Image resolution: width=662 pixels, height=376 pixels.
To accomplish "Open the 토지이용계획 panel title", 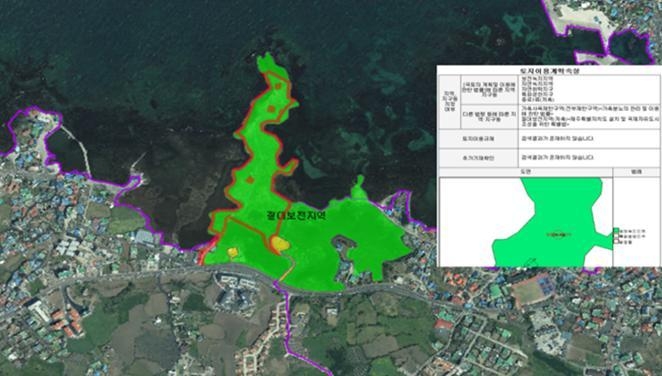I will click(x=549, y=70).
